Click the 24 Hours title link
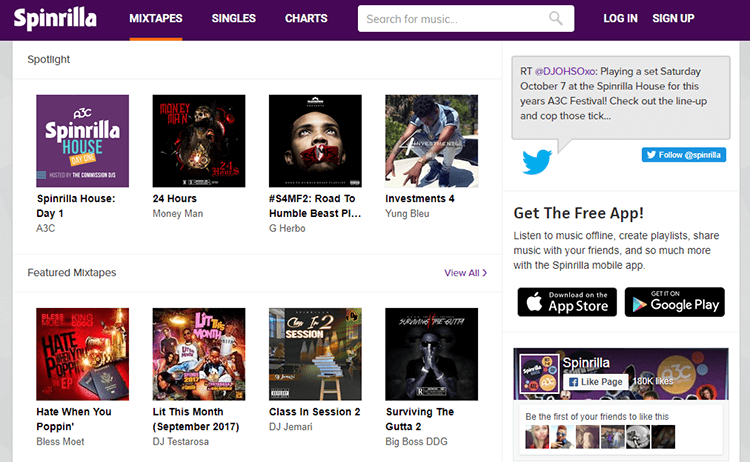Screen dimensions: 750x462 pos(175,198)
